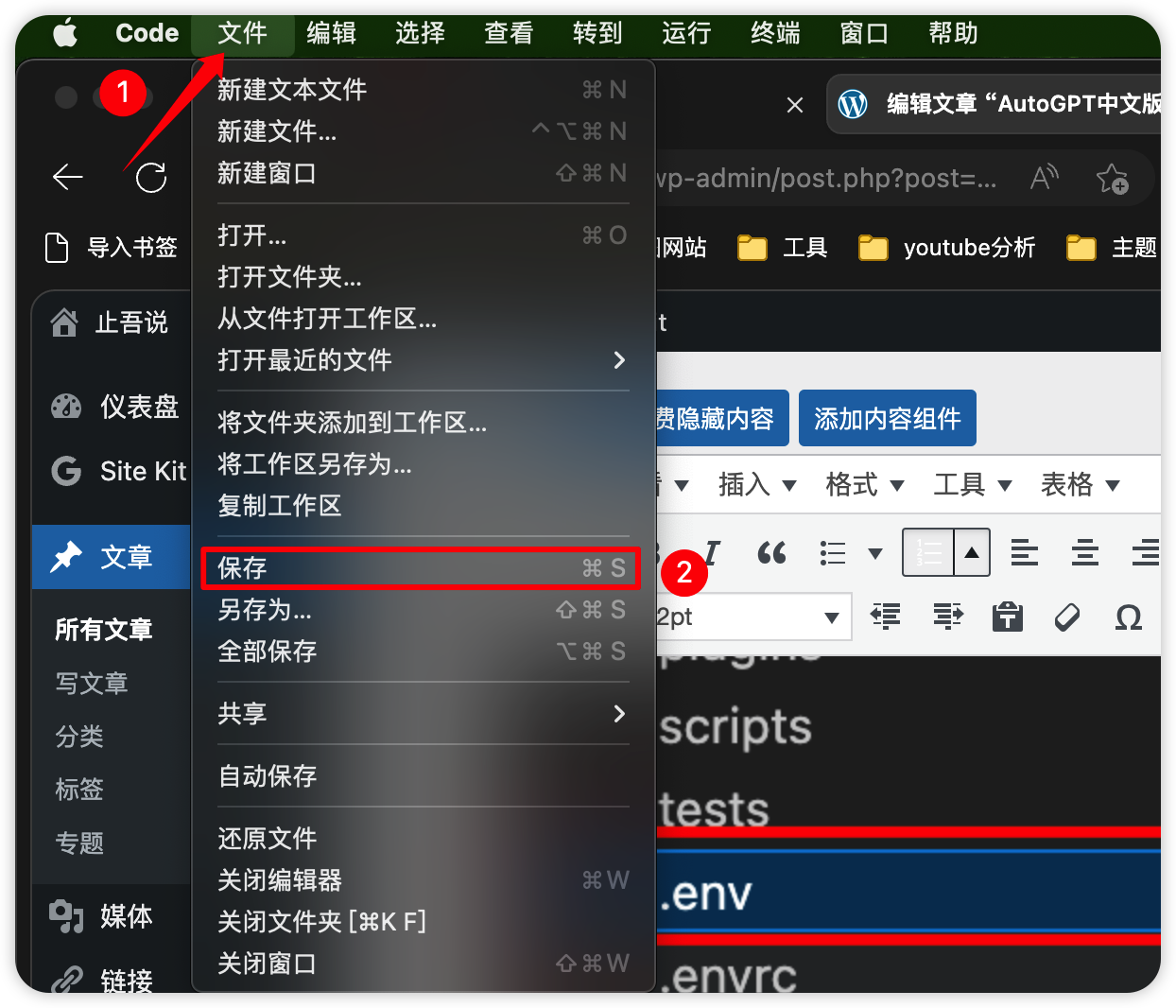This screenshot has width=1176, height=1008.
Task: Toggle bulleted list in editor
Action: [833, 552]
